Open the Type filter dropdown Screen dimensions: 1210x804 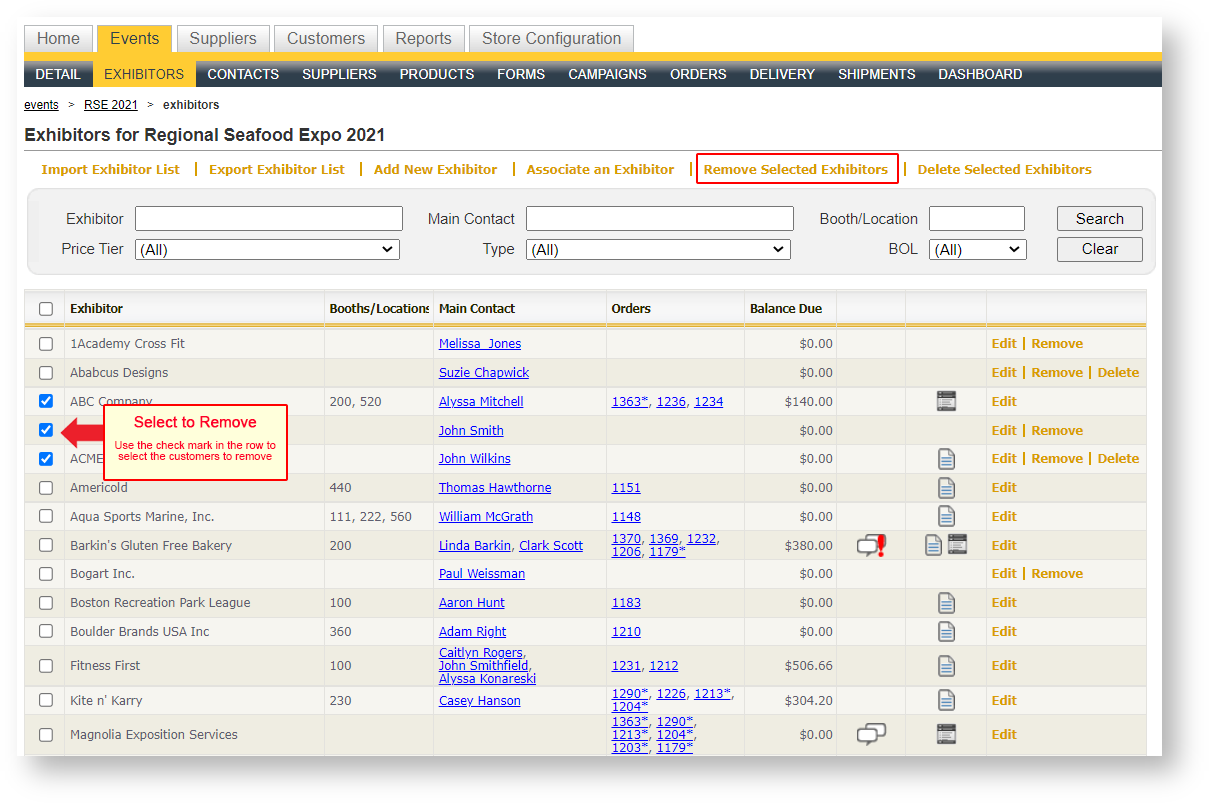click(658, 250)
